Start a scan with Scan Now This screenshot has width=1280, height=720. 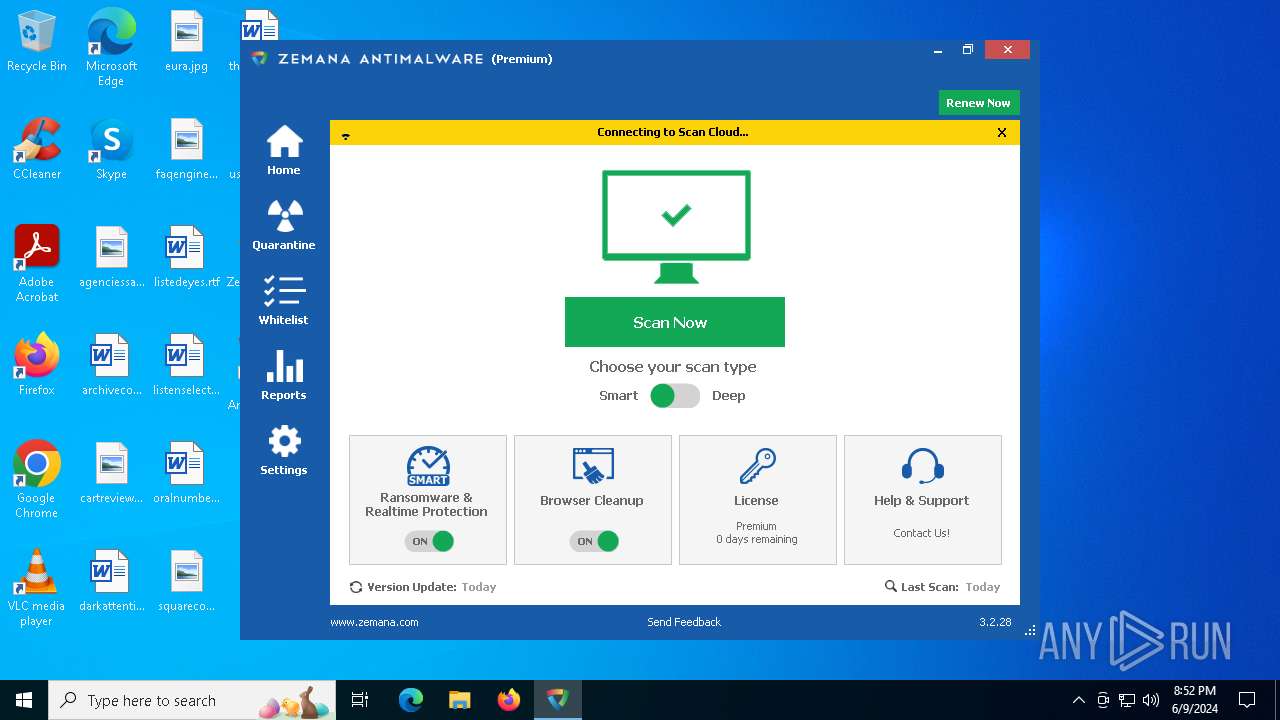point(675,322)
